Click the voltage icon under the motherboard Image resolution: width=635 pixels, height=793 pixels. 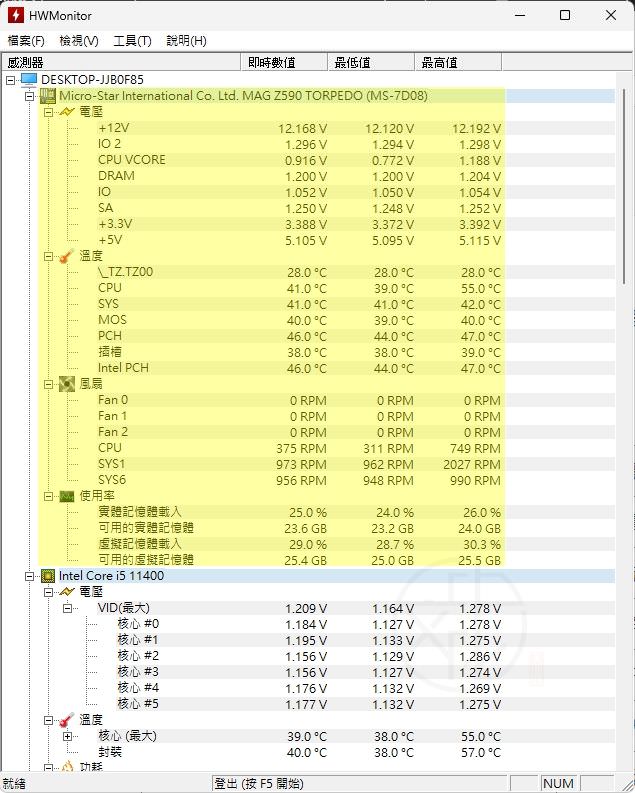coord(67,112)
